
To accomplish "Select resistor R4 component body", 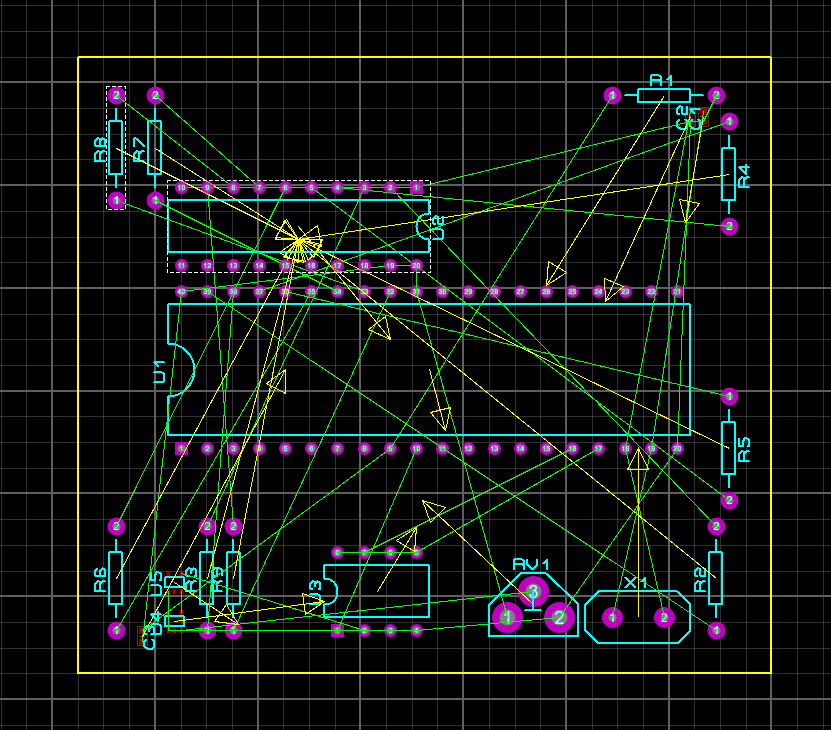I will click(x=729, y=174).
